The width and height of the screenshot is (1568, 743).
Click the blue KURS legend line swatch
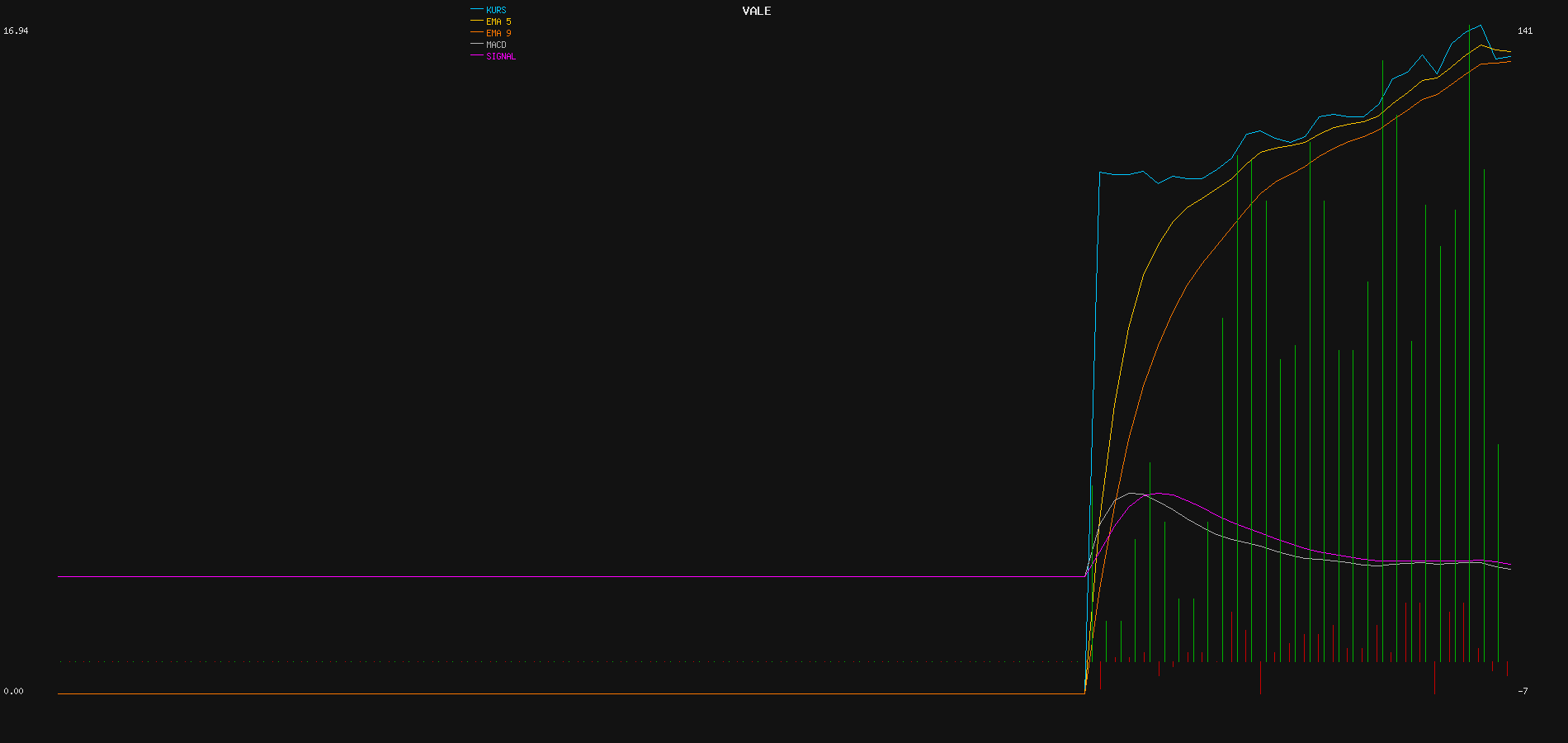tap(476, 9)
